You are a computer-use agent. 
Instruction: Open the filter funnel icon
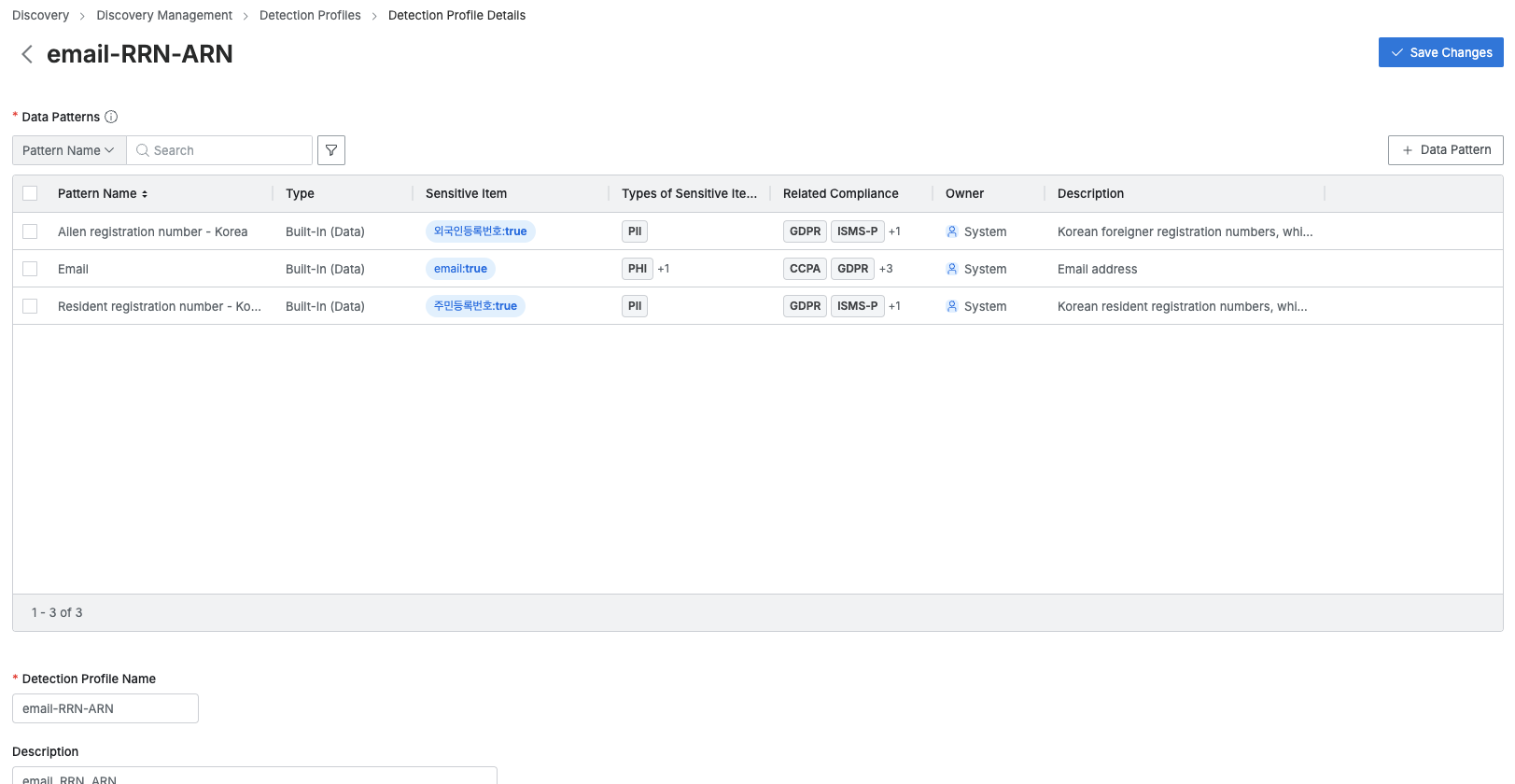click(331, 150)
